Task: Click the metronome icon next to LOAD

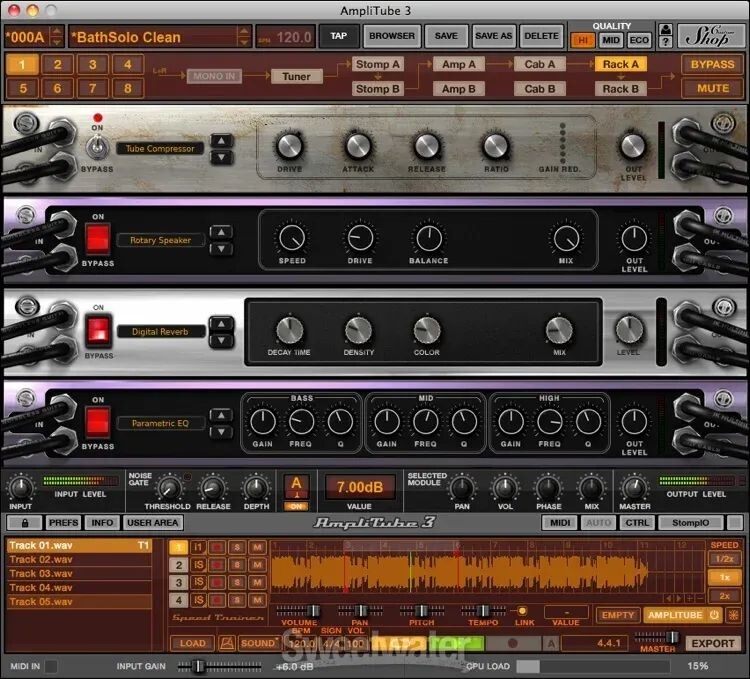Action: tap(227, 643)
